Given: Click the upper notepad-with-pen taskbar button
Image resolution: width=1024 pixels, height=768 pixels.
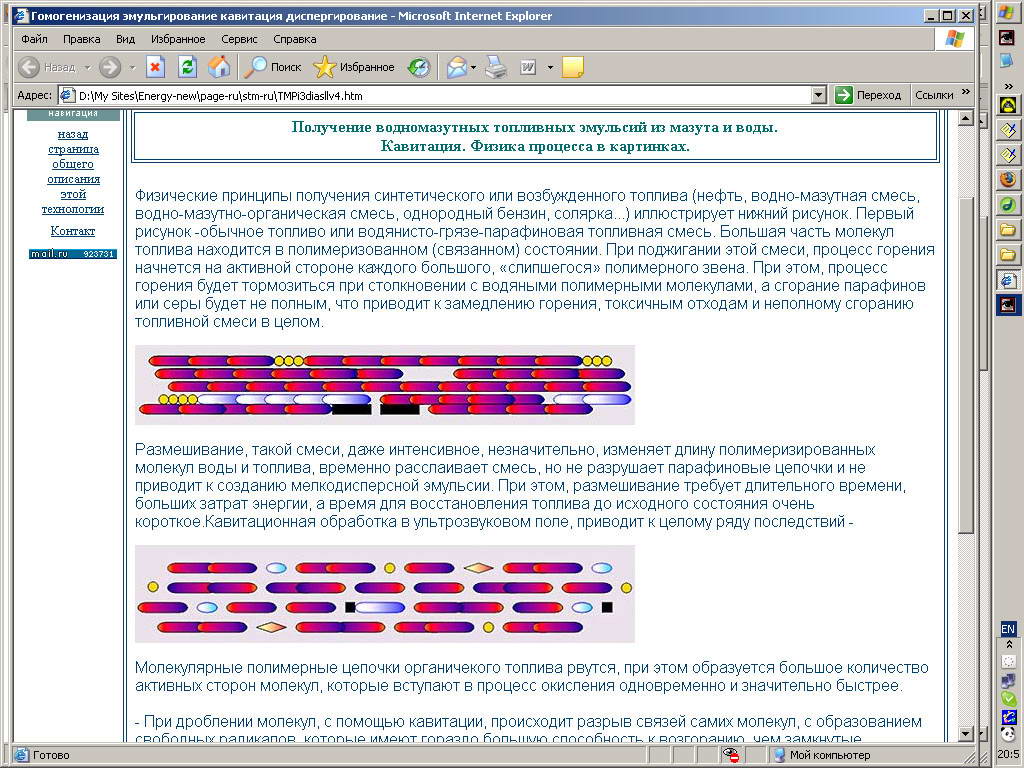Looking at the screenshot, I should (1008, 130).
